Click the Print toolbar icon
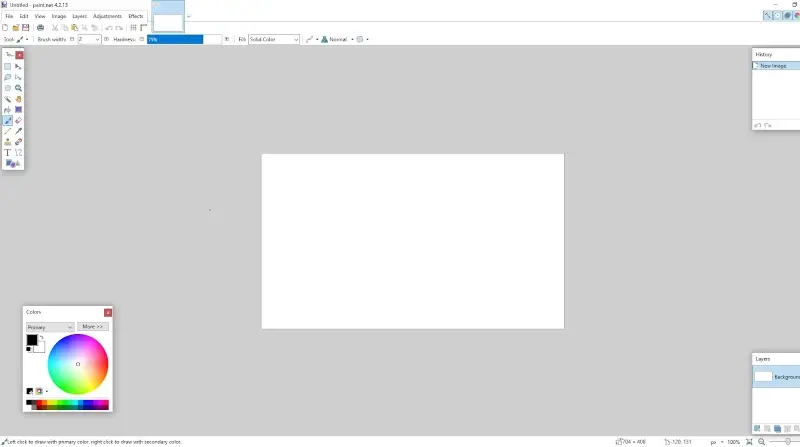The image size is (800, 447). [40, 28]
